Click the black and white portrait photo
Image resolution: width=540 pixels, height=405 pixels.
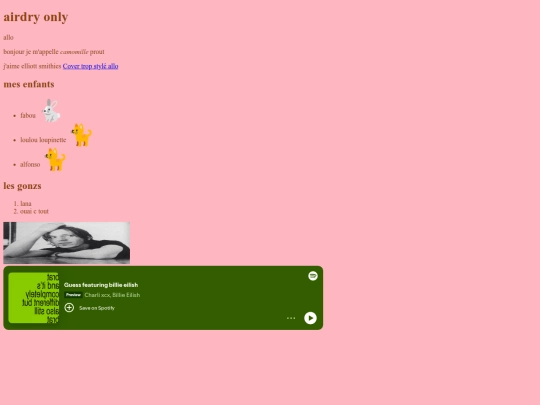click(x=67, y=243)
